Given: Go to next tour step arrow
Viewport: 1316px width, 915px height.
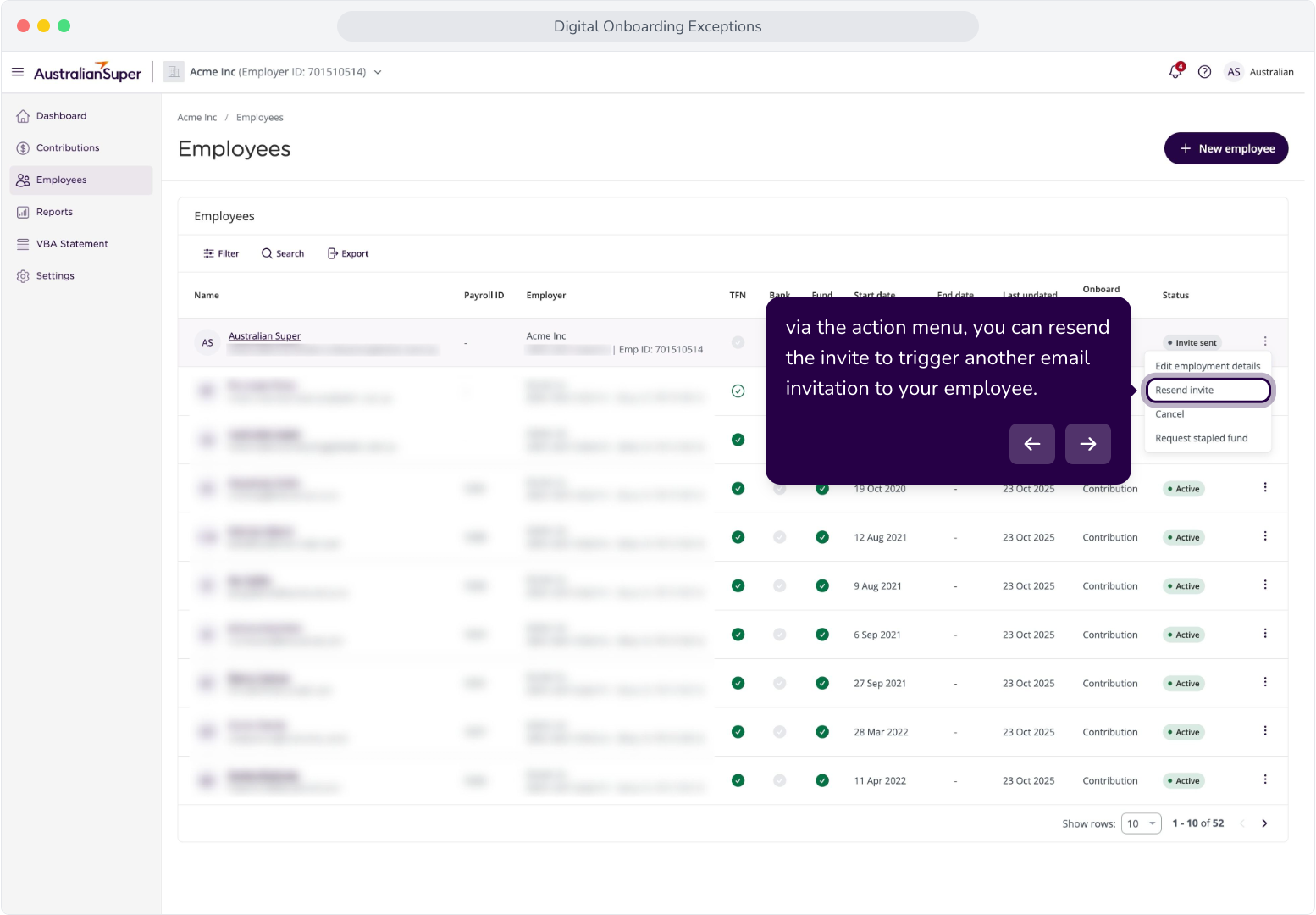Looking at the screenshot, I should click(x=1087, y=444).
